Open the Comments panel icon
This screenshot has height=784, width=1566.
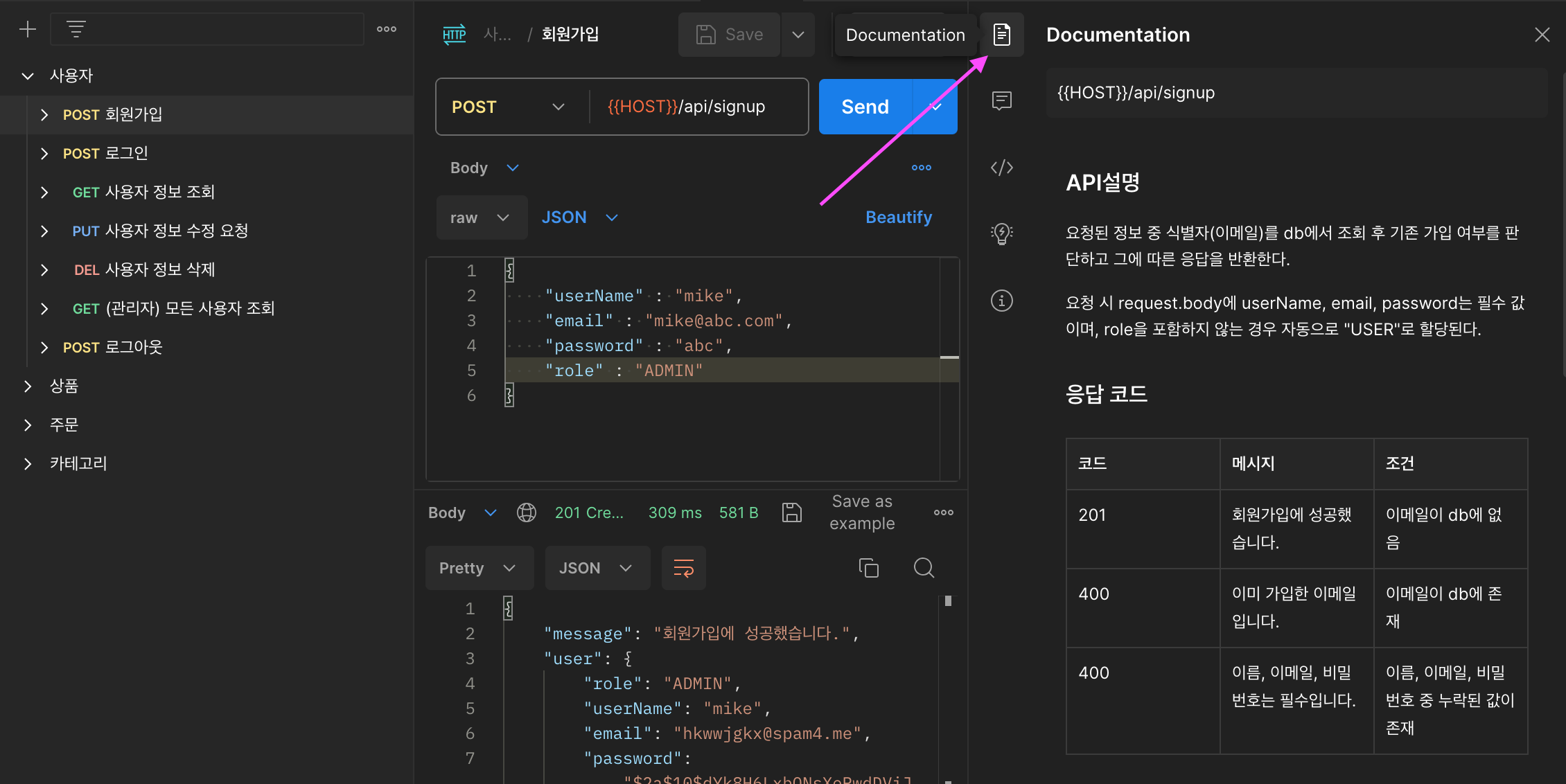[x=1002, y=101]
